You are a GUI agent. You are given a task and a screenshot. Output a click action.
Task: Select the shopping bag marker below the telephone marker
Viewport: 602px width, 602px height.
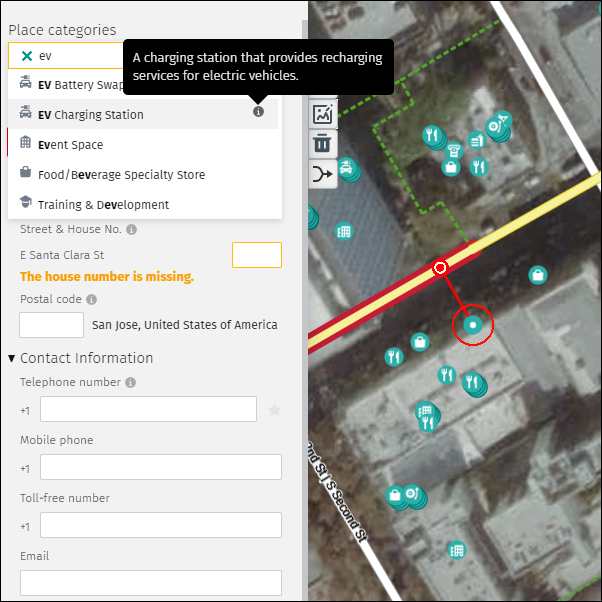[451, 167]
